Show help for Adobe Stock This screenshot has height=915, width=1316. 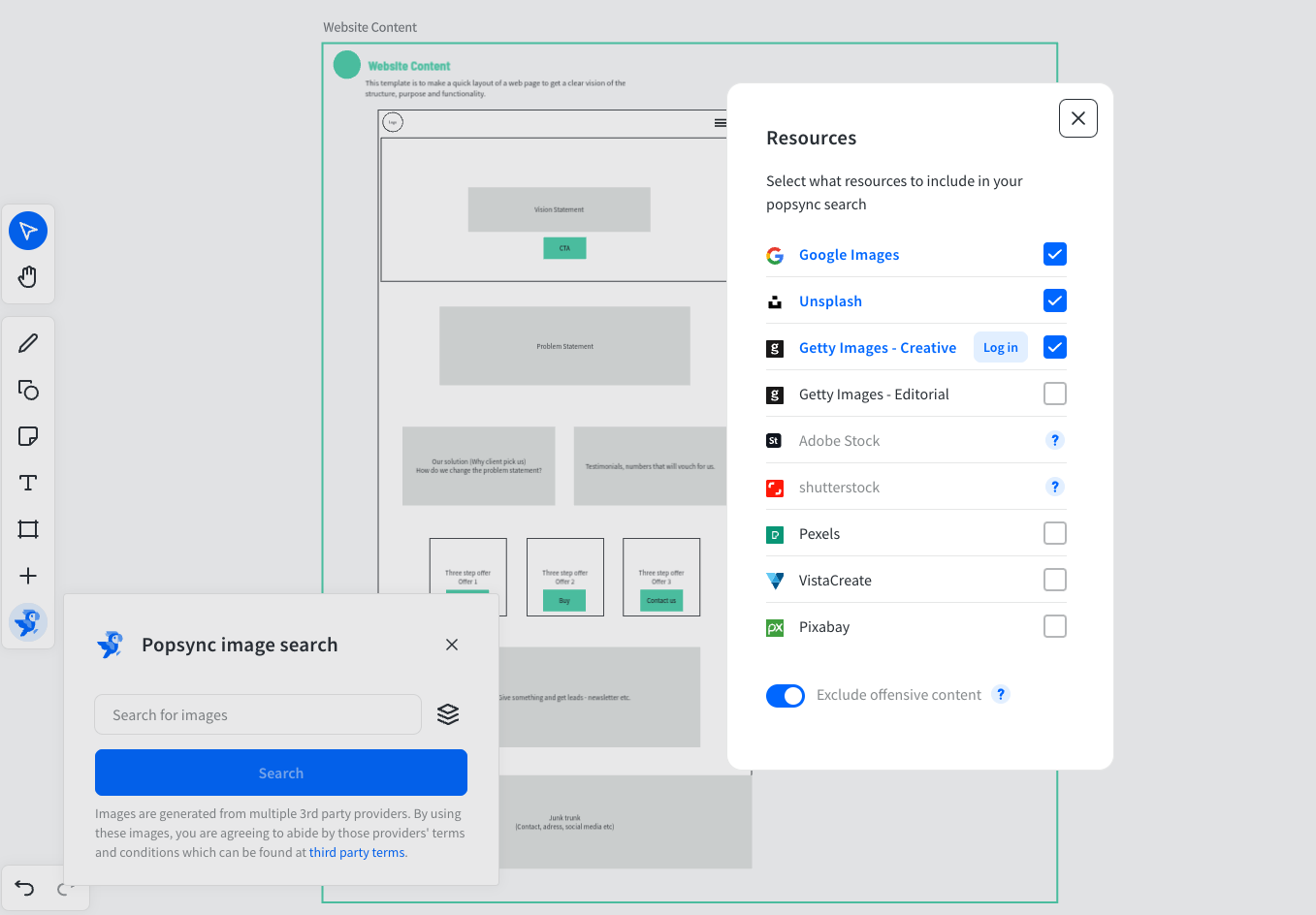[1055, 440]
